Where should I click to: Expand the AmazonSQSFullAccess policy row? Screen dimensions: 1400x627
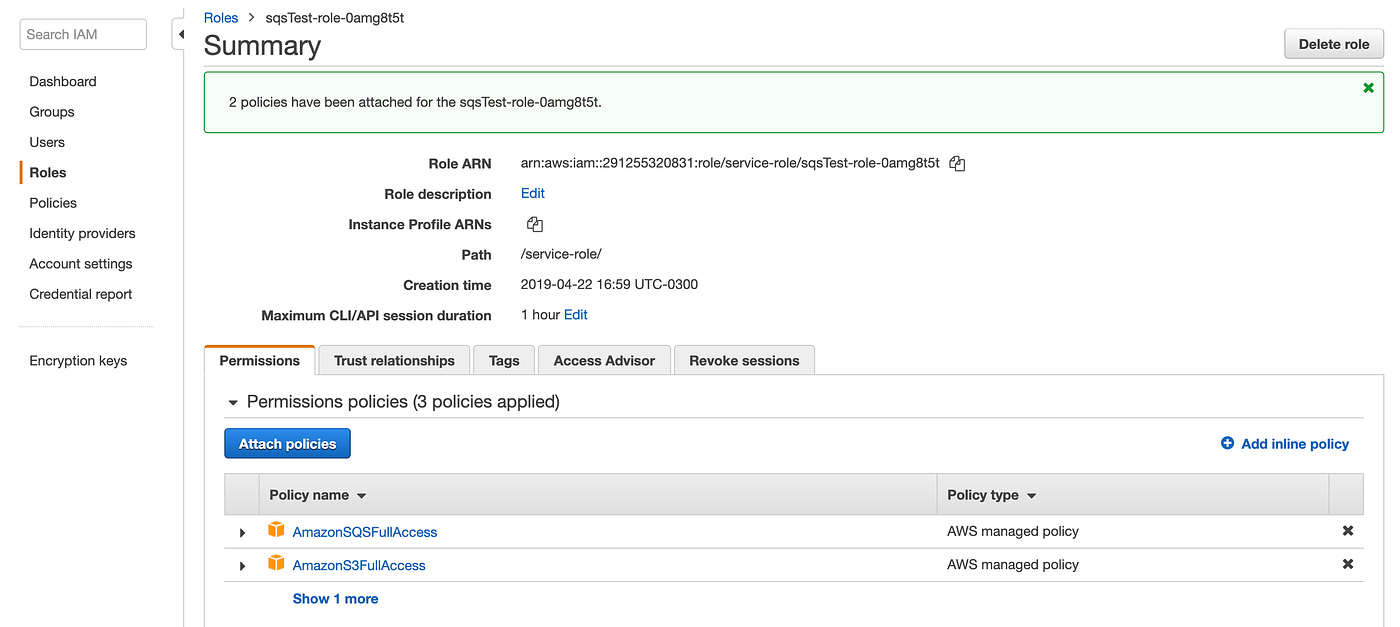pyautogui.click(x=242, y=533)
